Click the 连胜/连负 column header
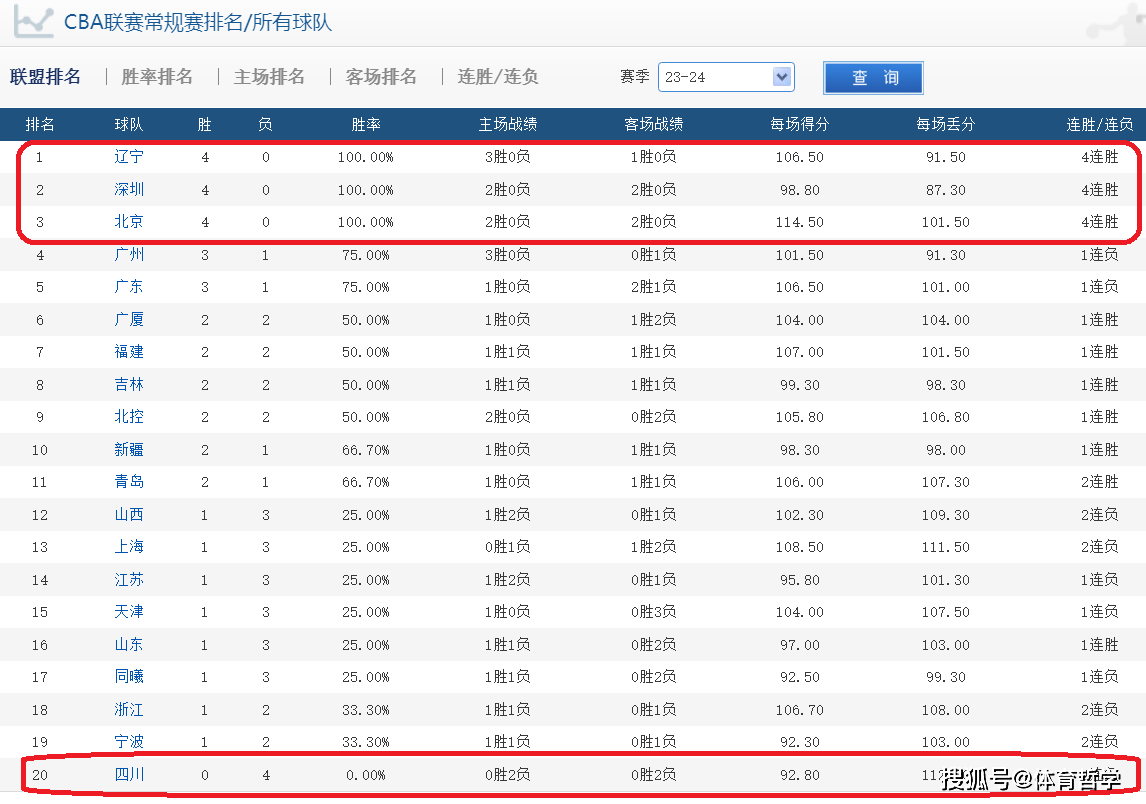 pyautogui.click(x=1099, y=124)
